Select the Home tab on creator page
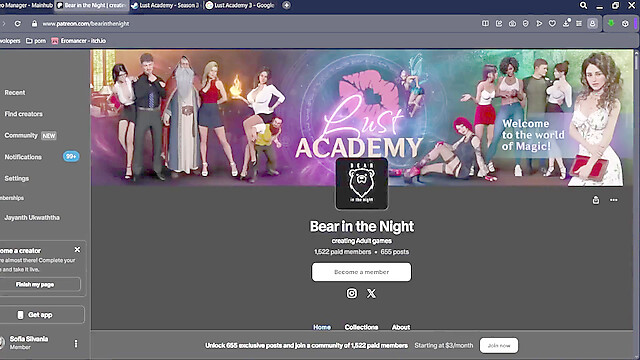Viewport: 640px width, 360px height. point(322,327)
